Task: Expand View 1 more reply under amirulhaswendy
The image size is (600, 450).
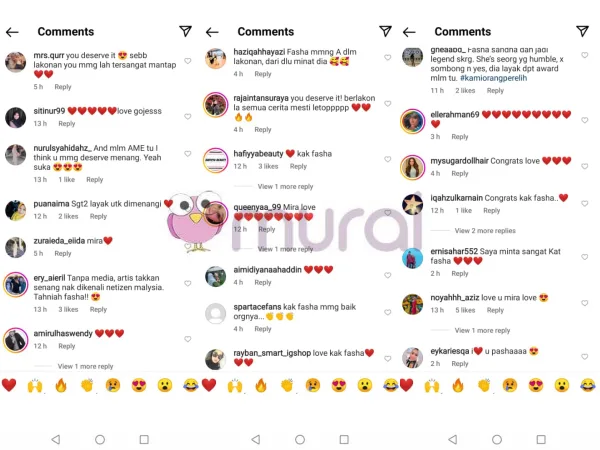Action: point(85,366)
